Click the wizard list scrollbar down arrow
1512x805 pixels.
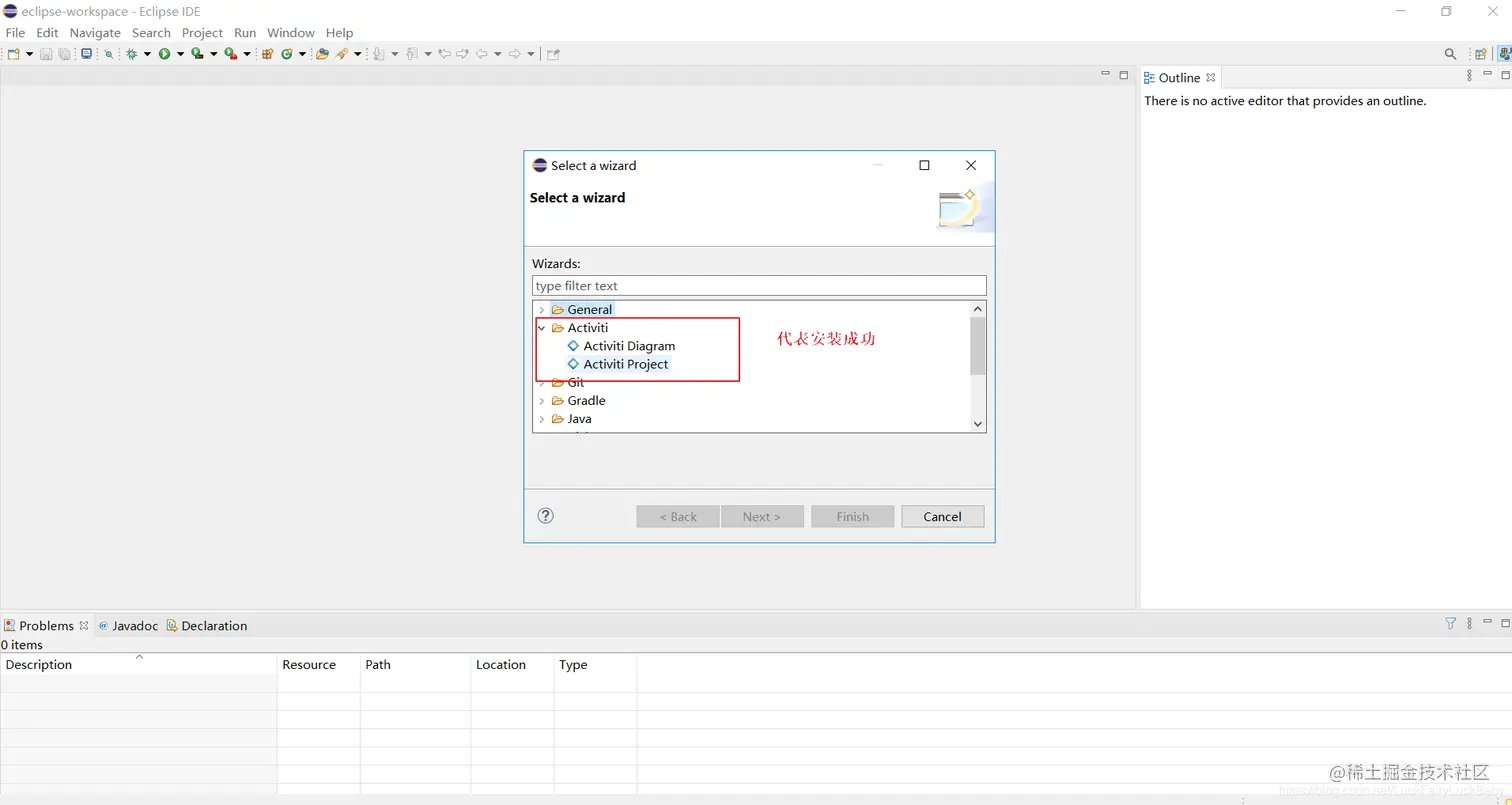(x=978, y=424)
